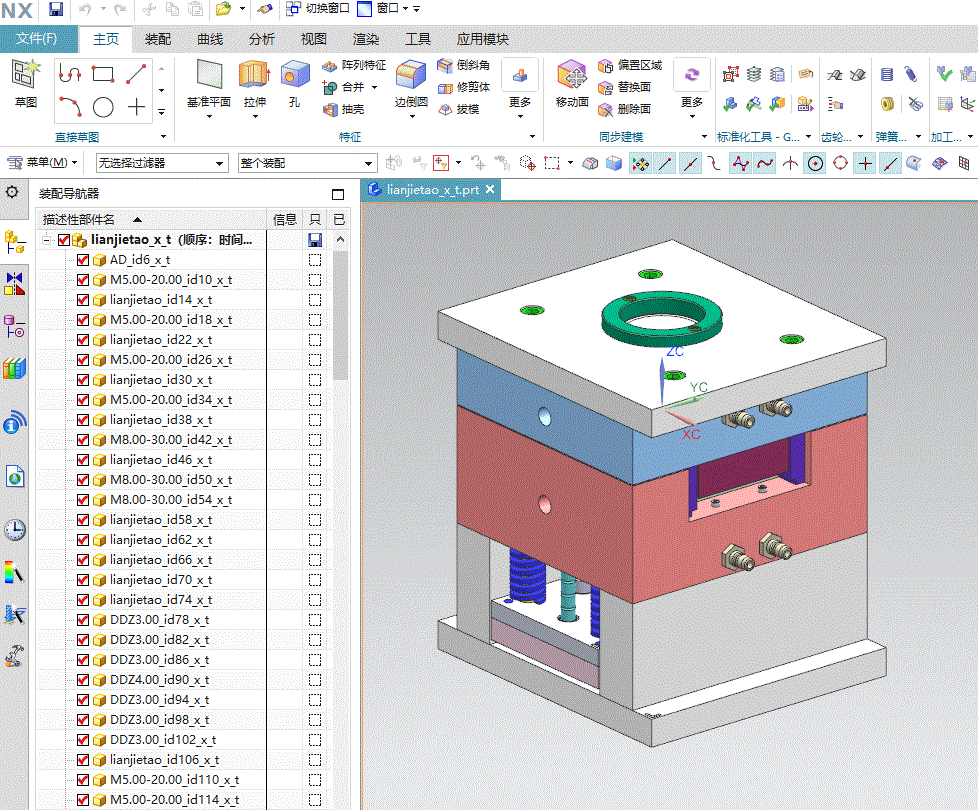This screenshot has width=978, height=810.
Task: Click the Edge Blend (边倒圆) icon
Action: tap(411, 75)
